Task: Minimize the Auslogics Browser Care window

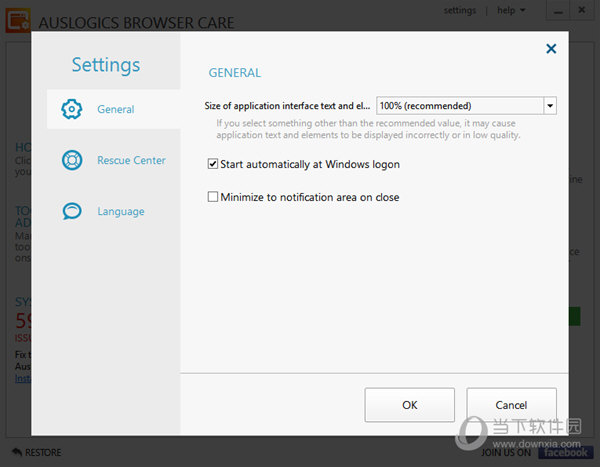Action: [558, 11]
